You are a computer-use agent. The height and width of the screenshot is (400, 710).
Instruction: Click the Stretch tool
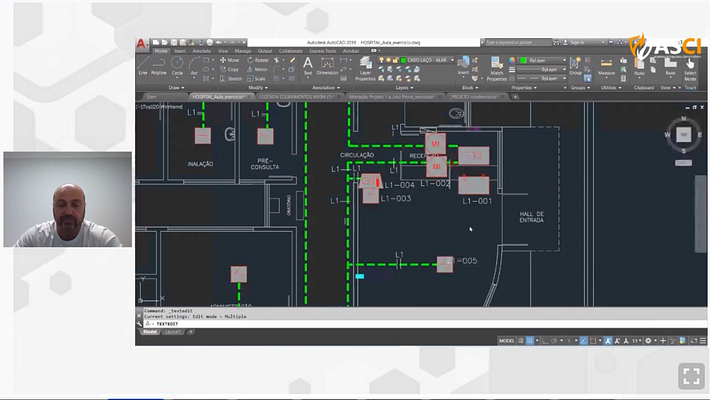pos(231,79)
